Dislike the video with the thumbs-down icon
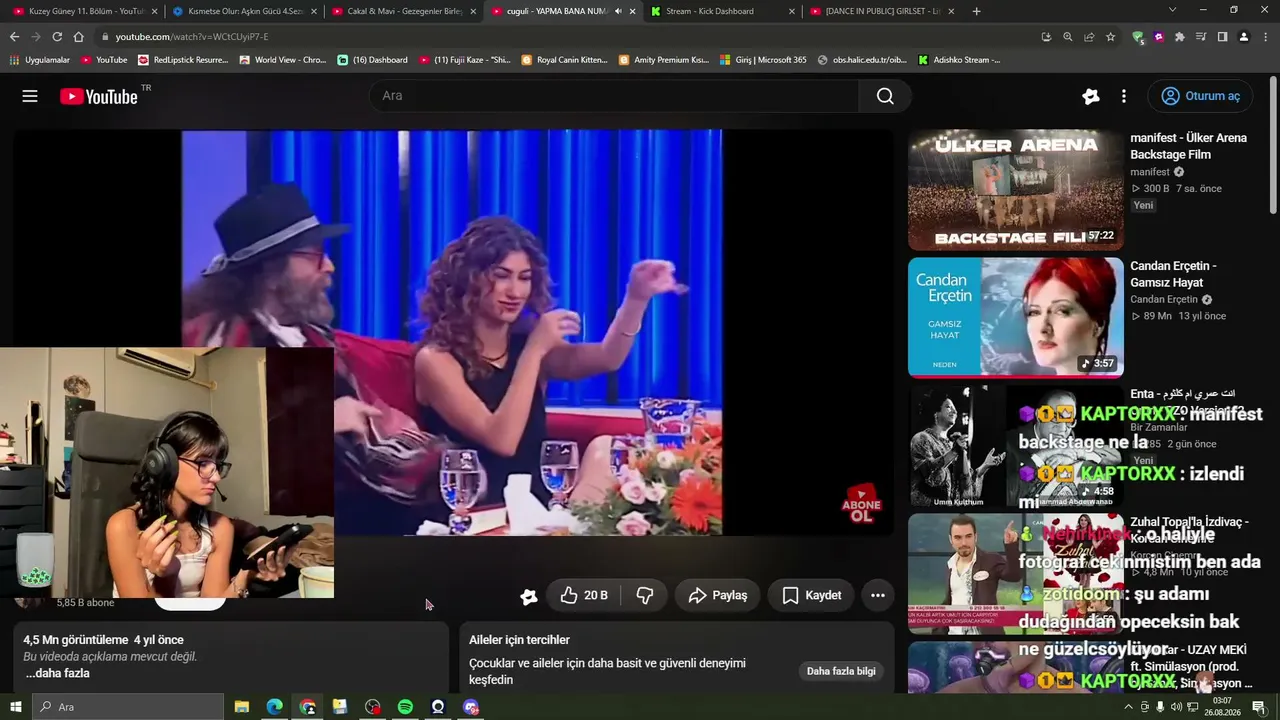 pos(645,595)
